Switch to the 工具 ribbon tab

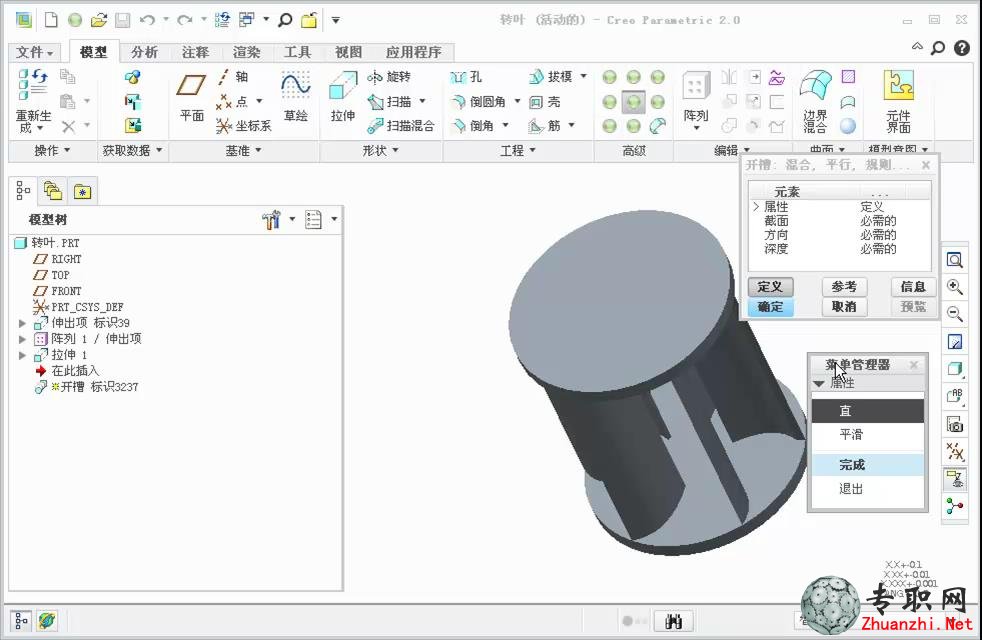point(297,52)
